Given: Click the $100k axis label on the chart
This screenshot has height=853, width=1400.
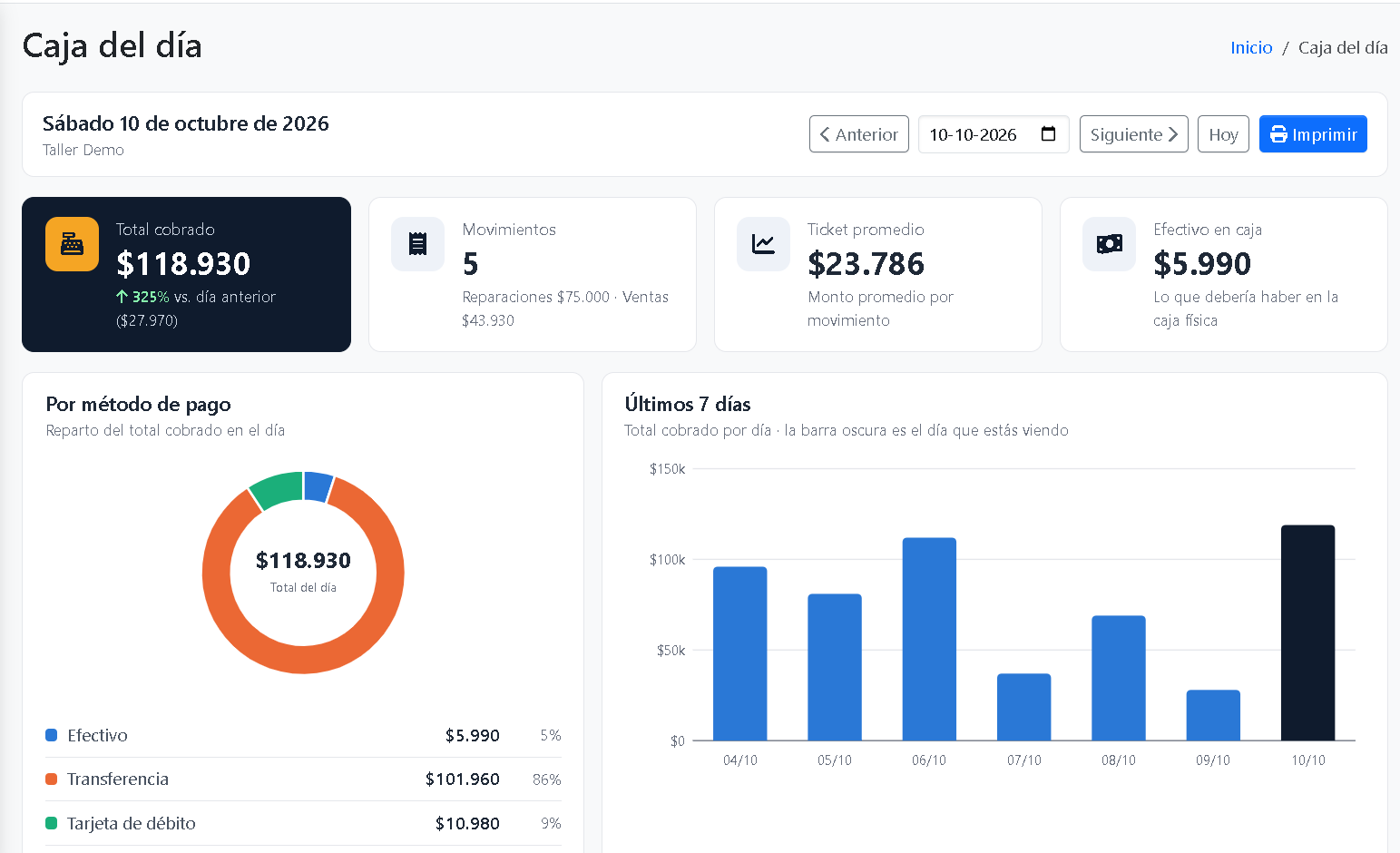Looking at the screenshot, I should pos(668,560).
